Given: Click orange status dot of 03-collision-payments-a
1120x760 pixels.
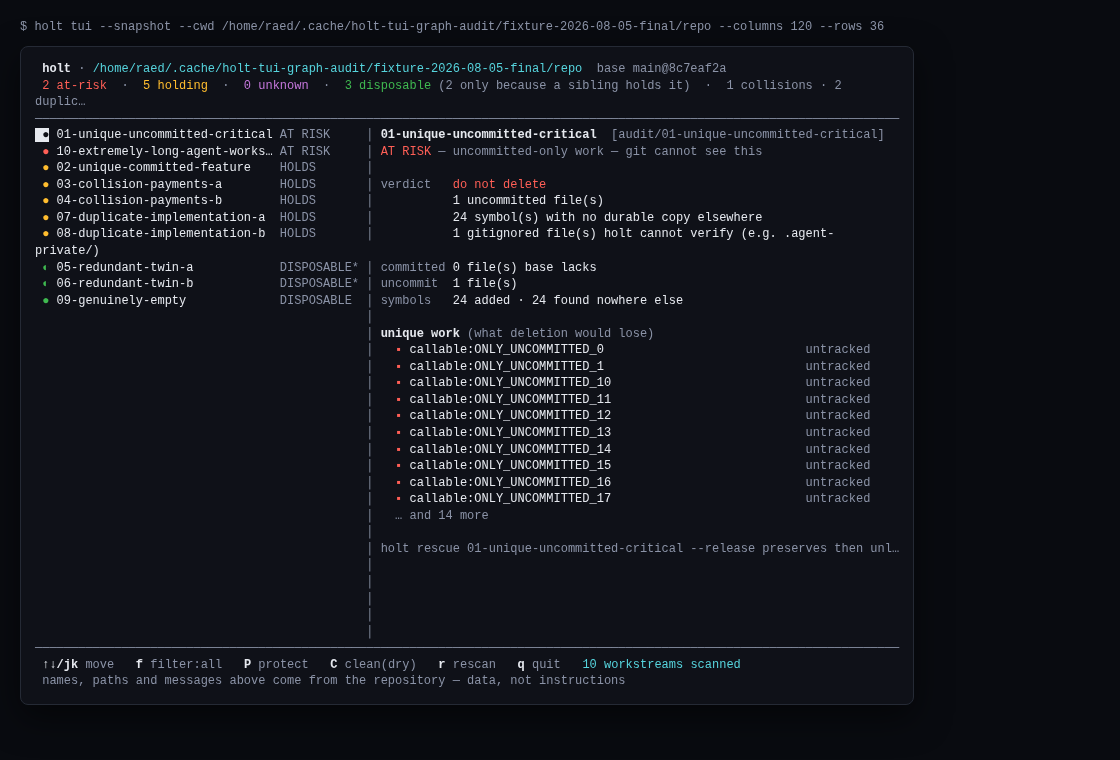Looking at the screenshot, I should click(x=46, y=184).
